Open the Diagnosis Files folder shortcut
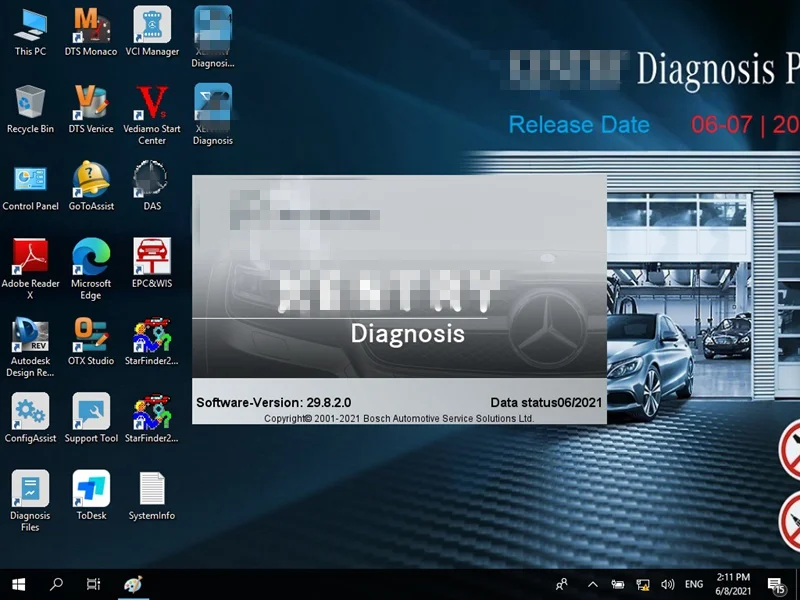The width and height of the screenshot is (800, 600). [30, 490]
